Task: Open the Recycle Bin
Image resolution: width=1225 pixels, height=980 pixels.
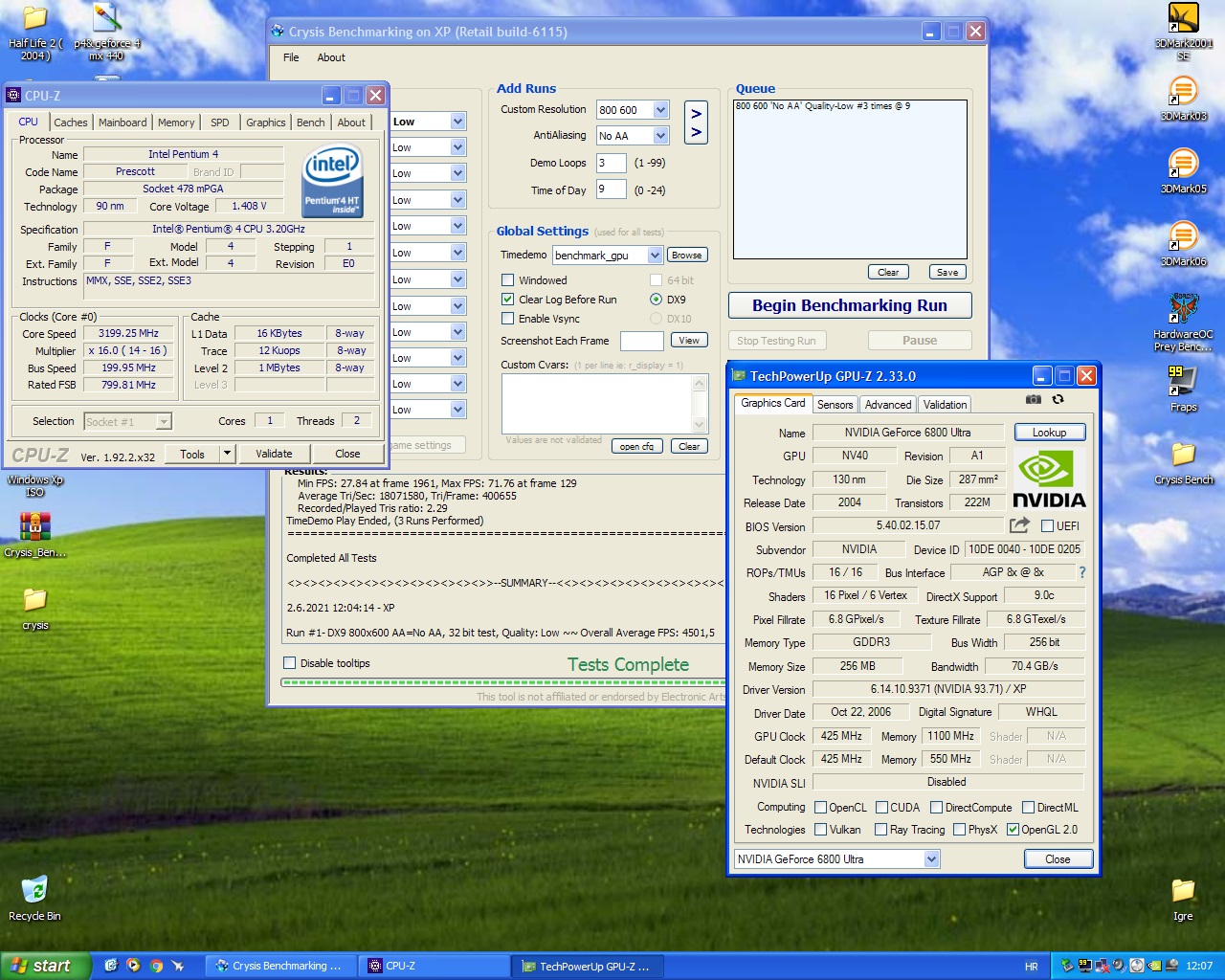Action: pyautogui.click(x=34, y=891)
